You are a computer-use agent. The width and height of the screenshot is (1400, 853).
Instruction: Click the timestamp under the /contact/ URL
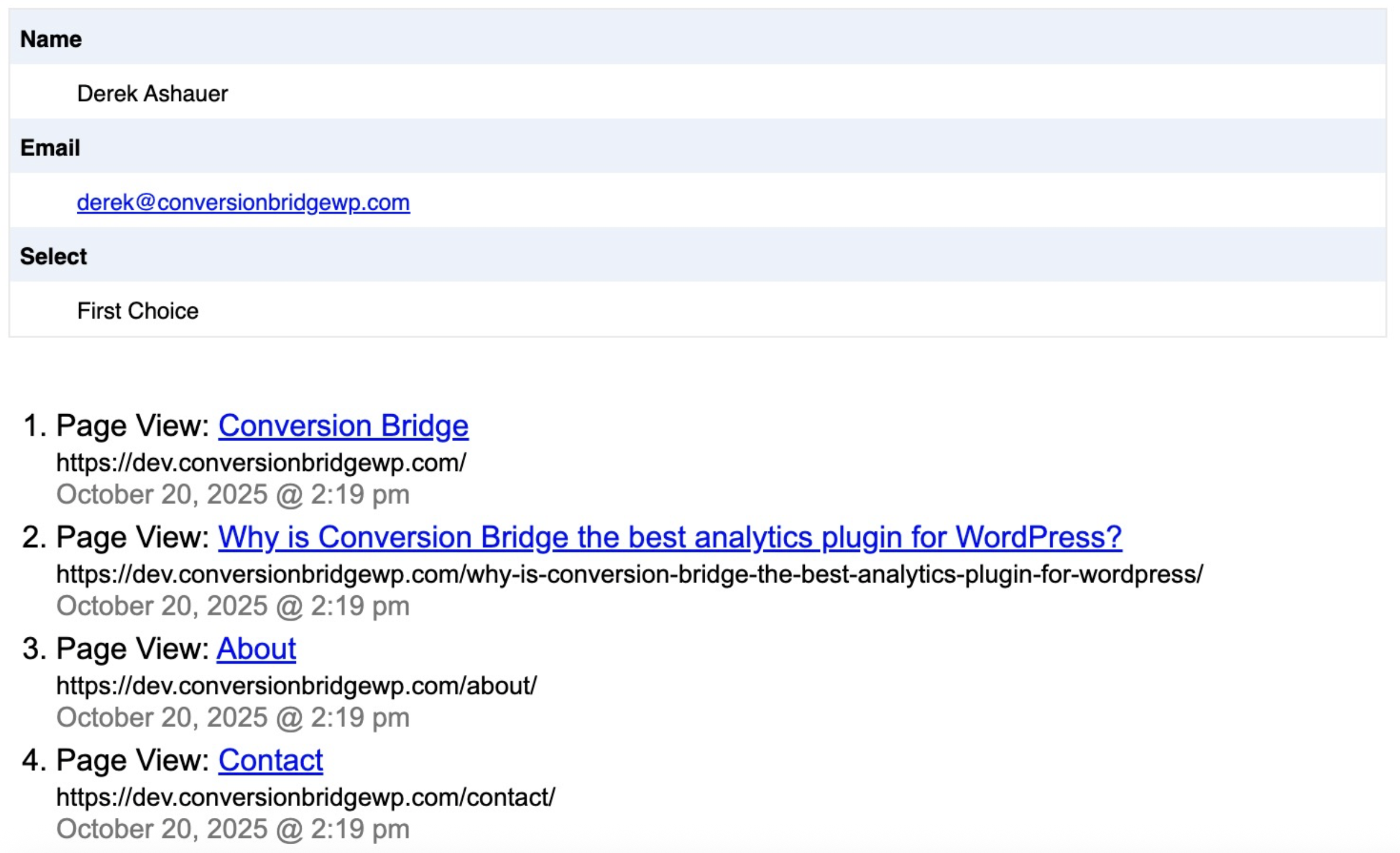point(233,829)
